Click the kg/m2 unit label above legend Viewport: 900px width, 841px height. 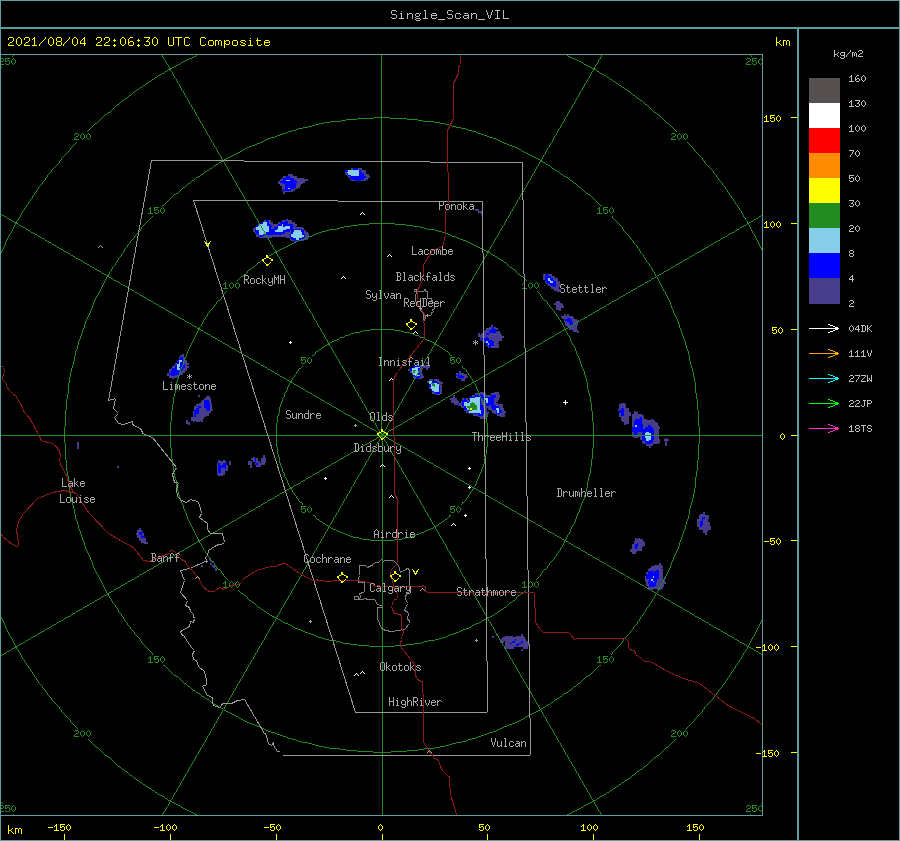(848, 54)
